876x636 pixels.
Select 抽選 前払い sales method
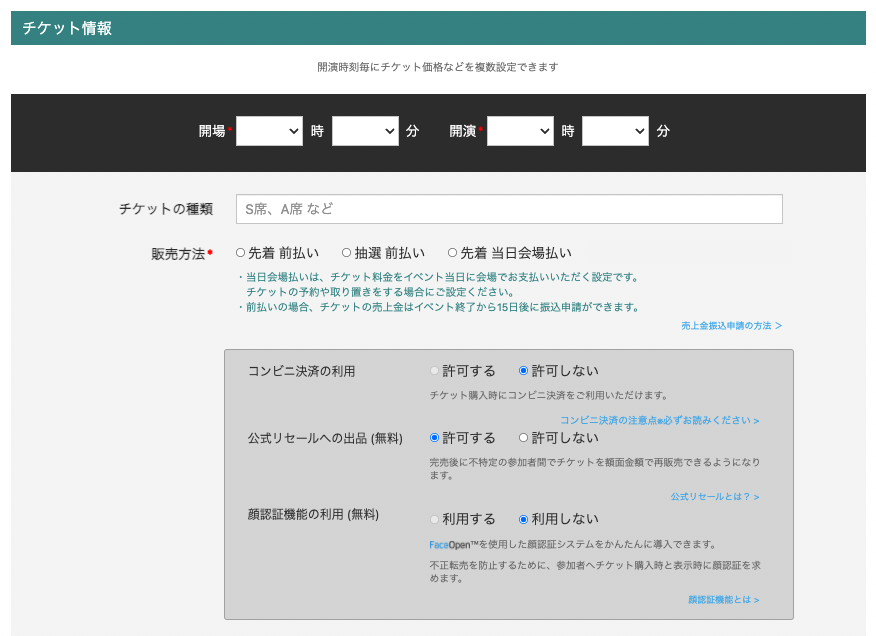click(x=346, y=253)
